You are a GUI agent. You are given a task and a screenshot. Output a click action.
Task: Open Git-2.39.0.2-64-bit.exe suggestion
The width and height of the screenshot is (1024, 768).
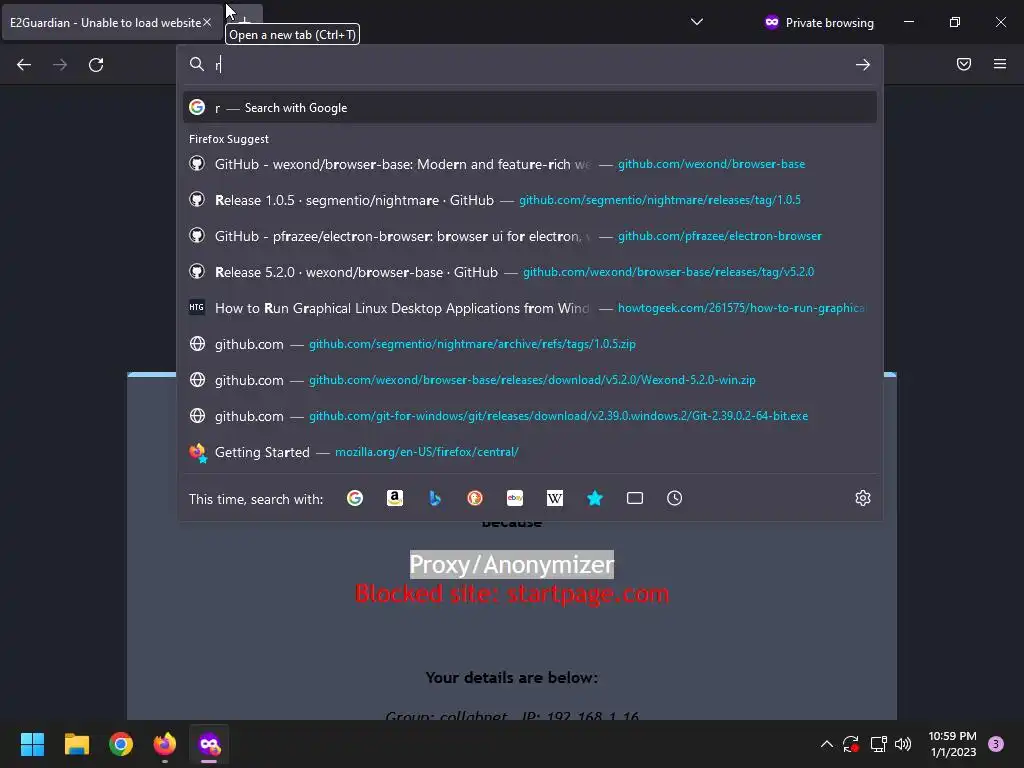pos(530,415)
